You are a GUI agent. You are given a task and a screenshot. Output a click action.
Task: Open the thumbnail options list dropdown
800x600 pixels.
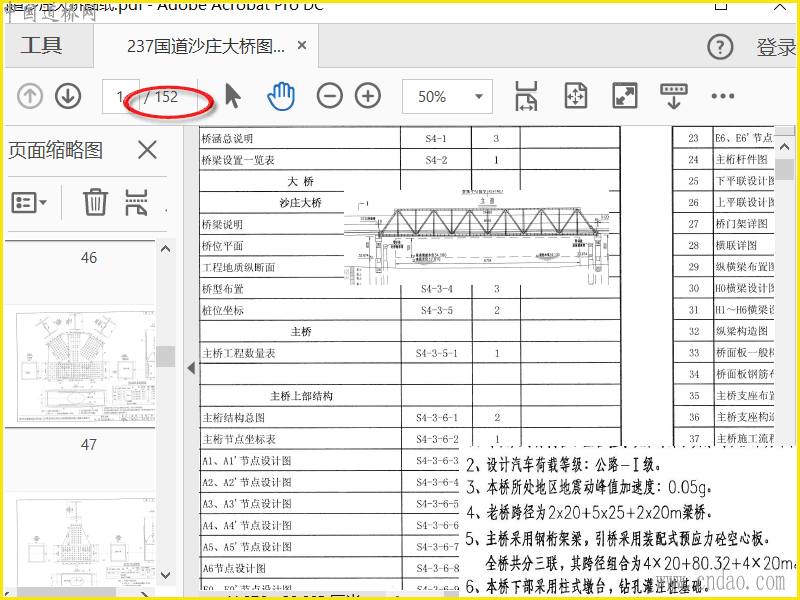pyautogui.click(x=29, y=203)
